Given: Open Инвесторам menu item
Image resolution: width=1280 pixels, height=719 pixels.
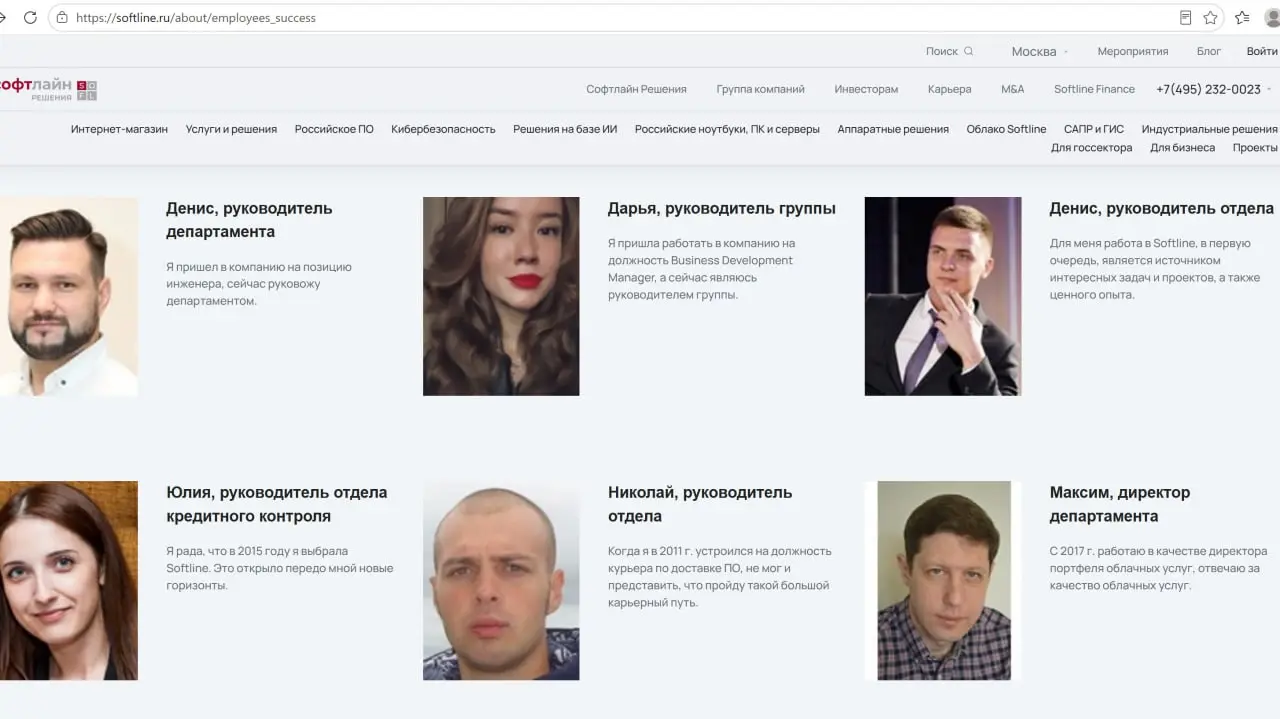Looking at the screenshot, I should point(866,89).
